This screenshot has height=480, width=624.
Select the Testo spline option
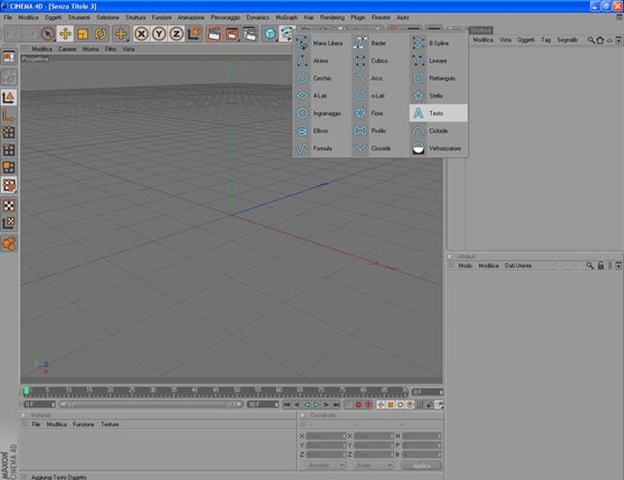(438, 113)
